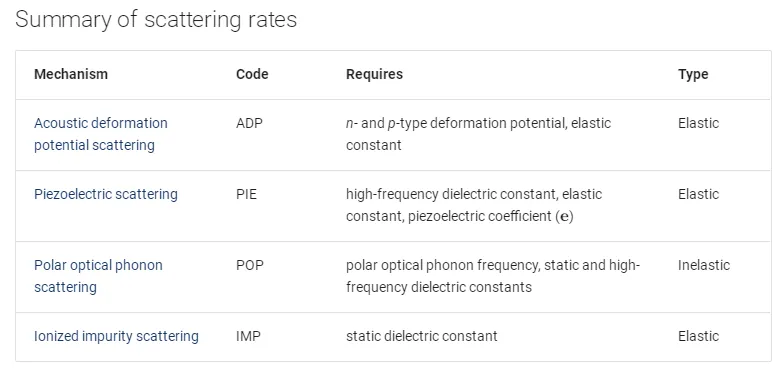Screen dimensions: 783x383
Task: Open the Piezoelectric scattering link
Action: click(106, 194)
